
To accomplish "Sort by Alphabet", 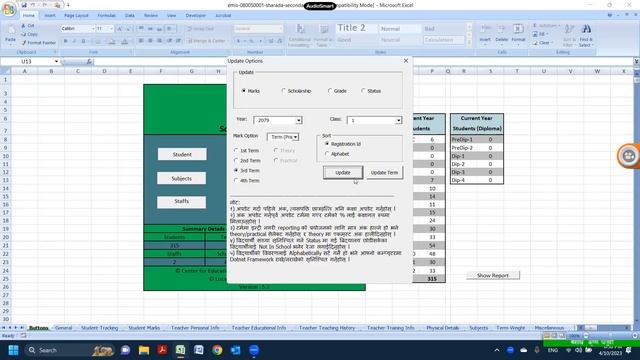I will click(x=337, y=154).
